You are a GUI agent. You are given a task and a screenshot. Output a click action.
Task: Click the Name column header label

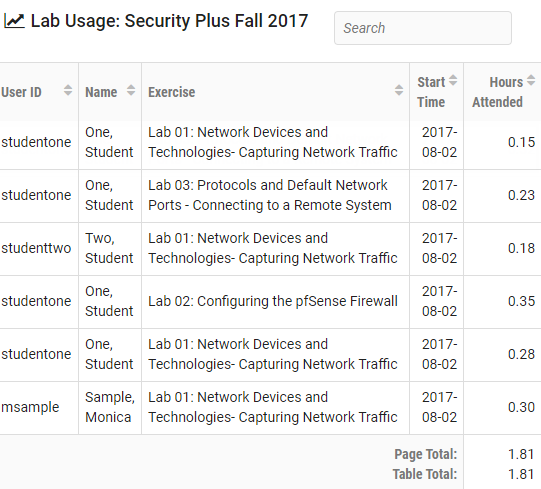click(x=101, y=92)
